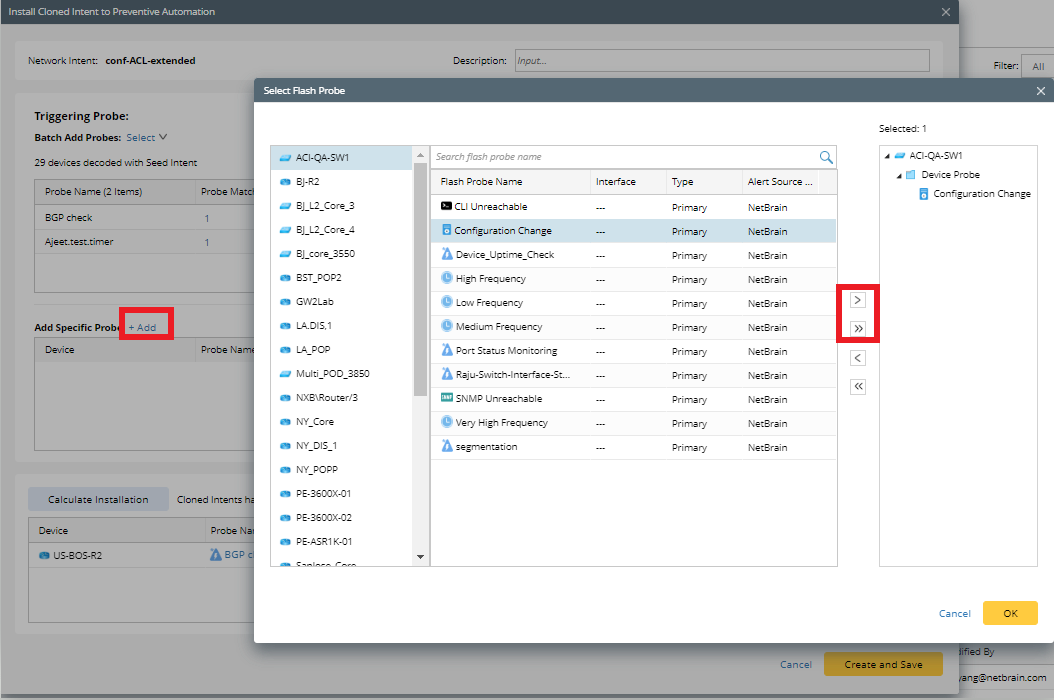
Task: Select PE-3600X-01 in the device list
Action: coord(341,494)
